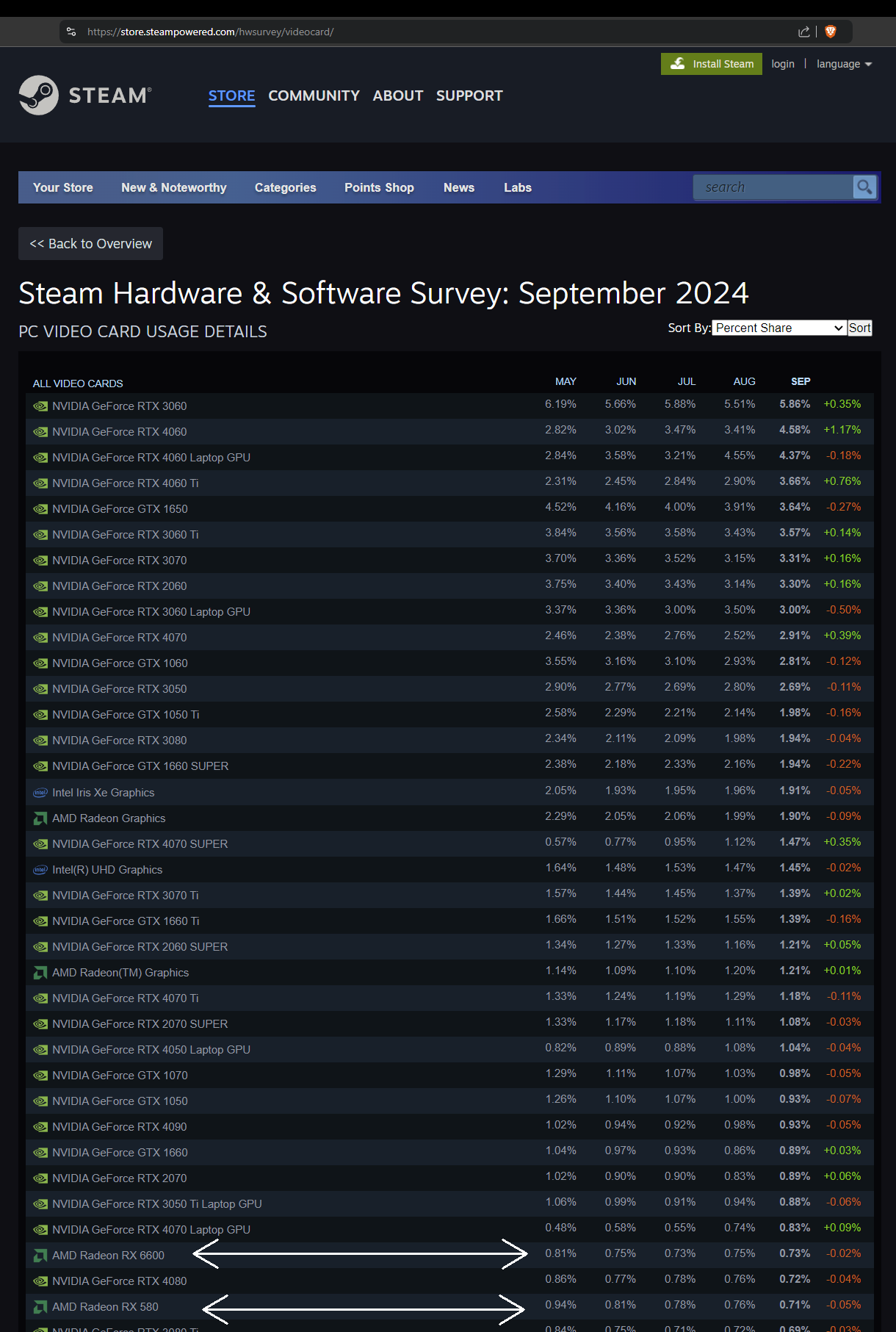Click the Back to Overview button

coord(90,244)
